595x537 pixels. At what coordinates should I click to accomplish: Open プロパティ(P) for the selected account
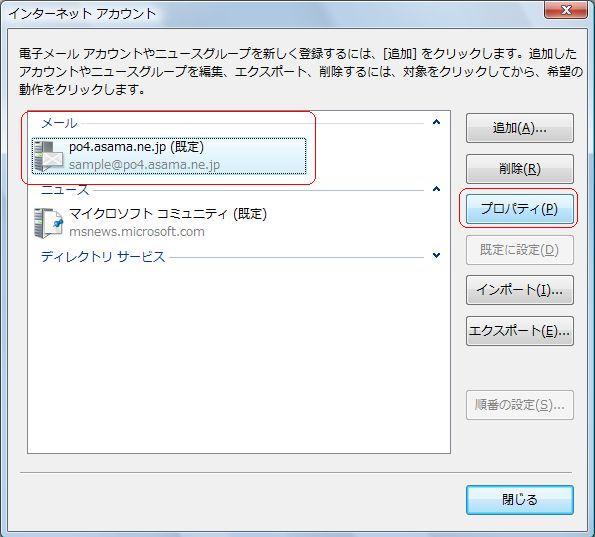coord(519,209)
